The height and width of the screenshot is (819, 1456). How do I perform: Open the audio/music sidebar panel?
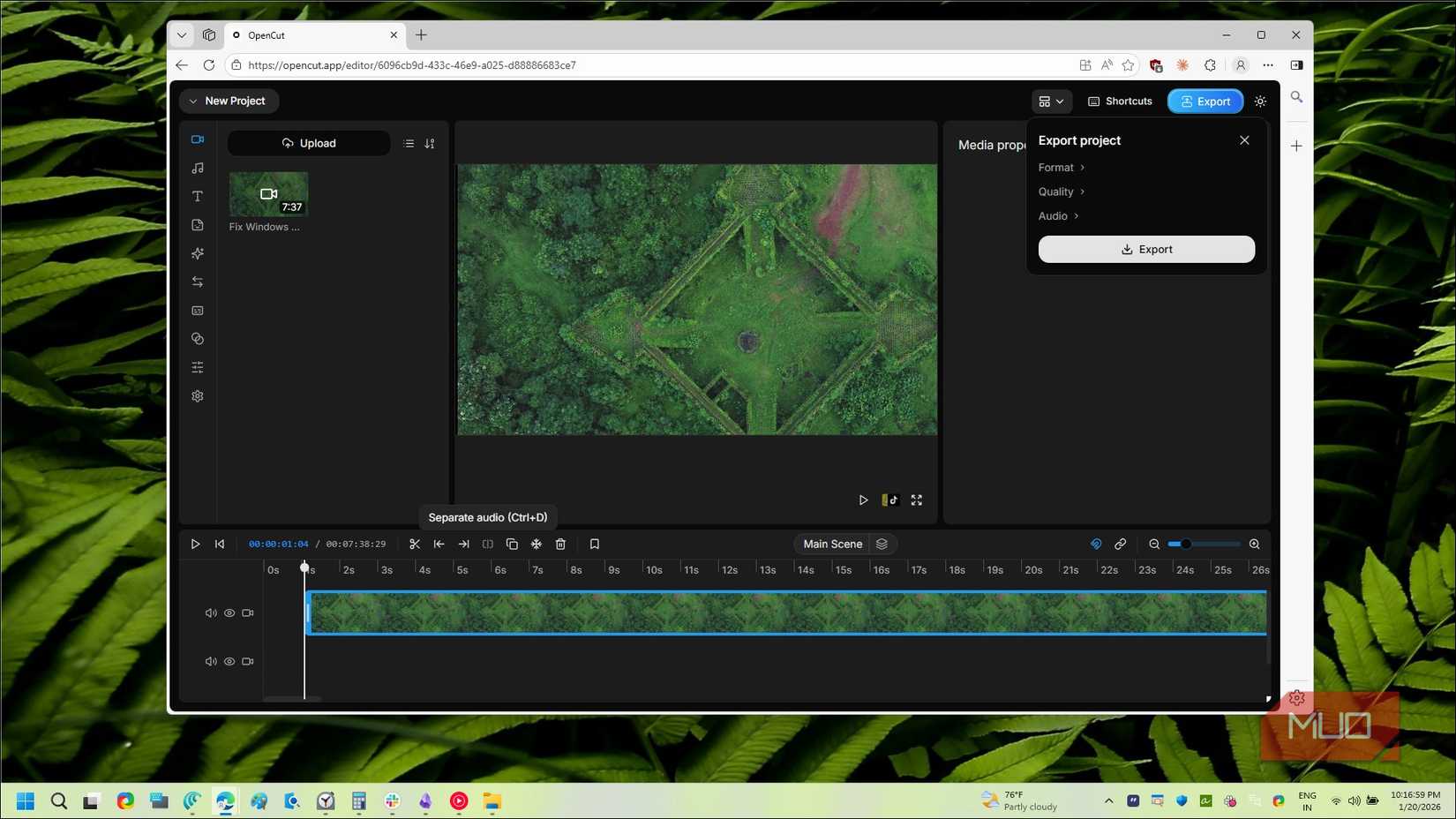pyautogui.click(x=198, y=169)
